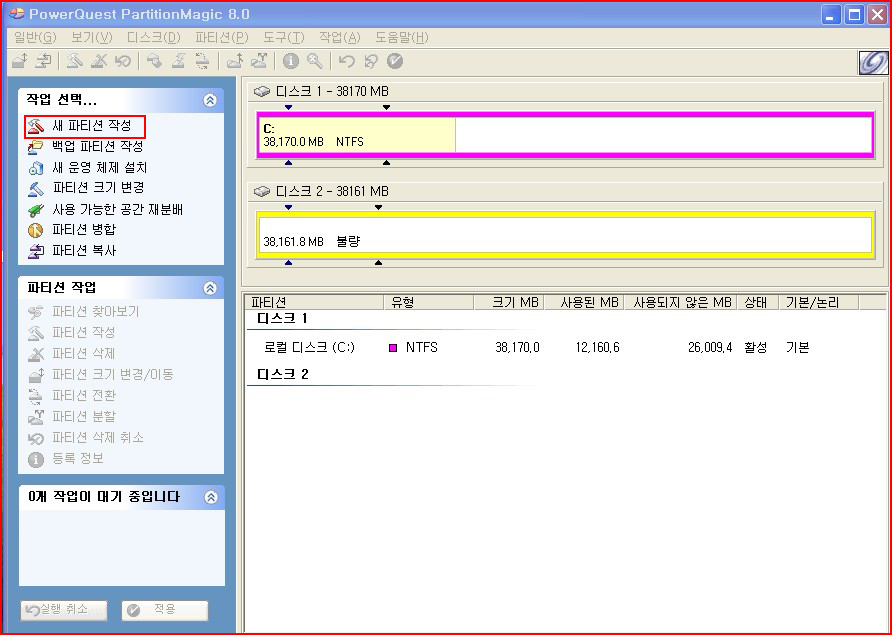Click the 백업 파티션 작성 folder icon
892x635 pixels.
click(36, 147)
